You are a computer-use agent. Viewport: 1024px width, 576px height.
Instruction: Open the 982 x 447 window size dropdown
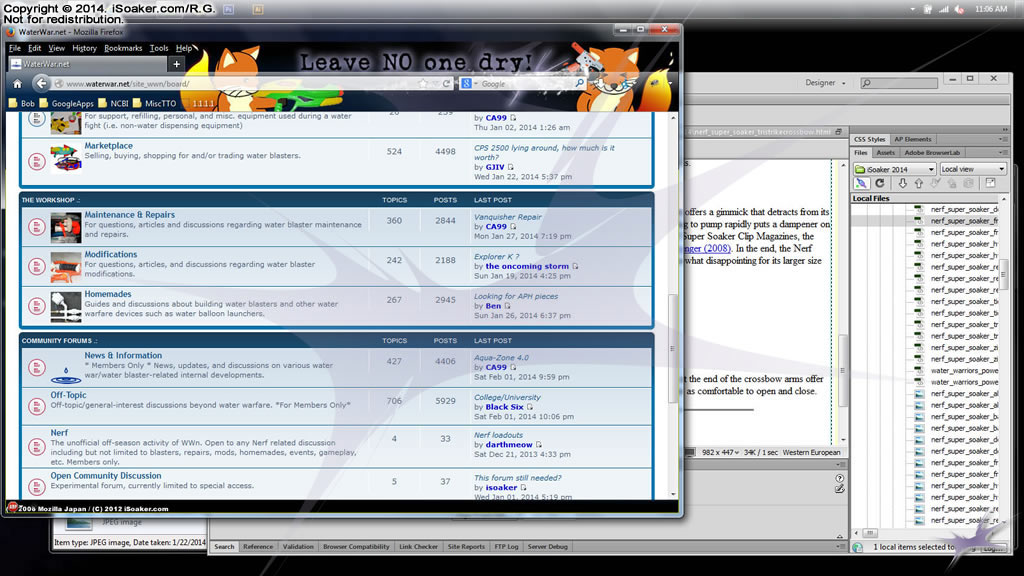coord(720,453)
